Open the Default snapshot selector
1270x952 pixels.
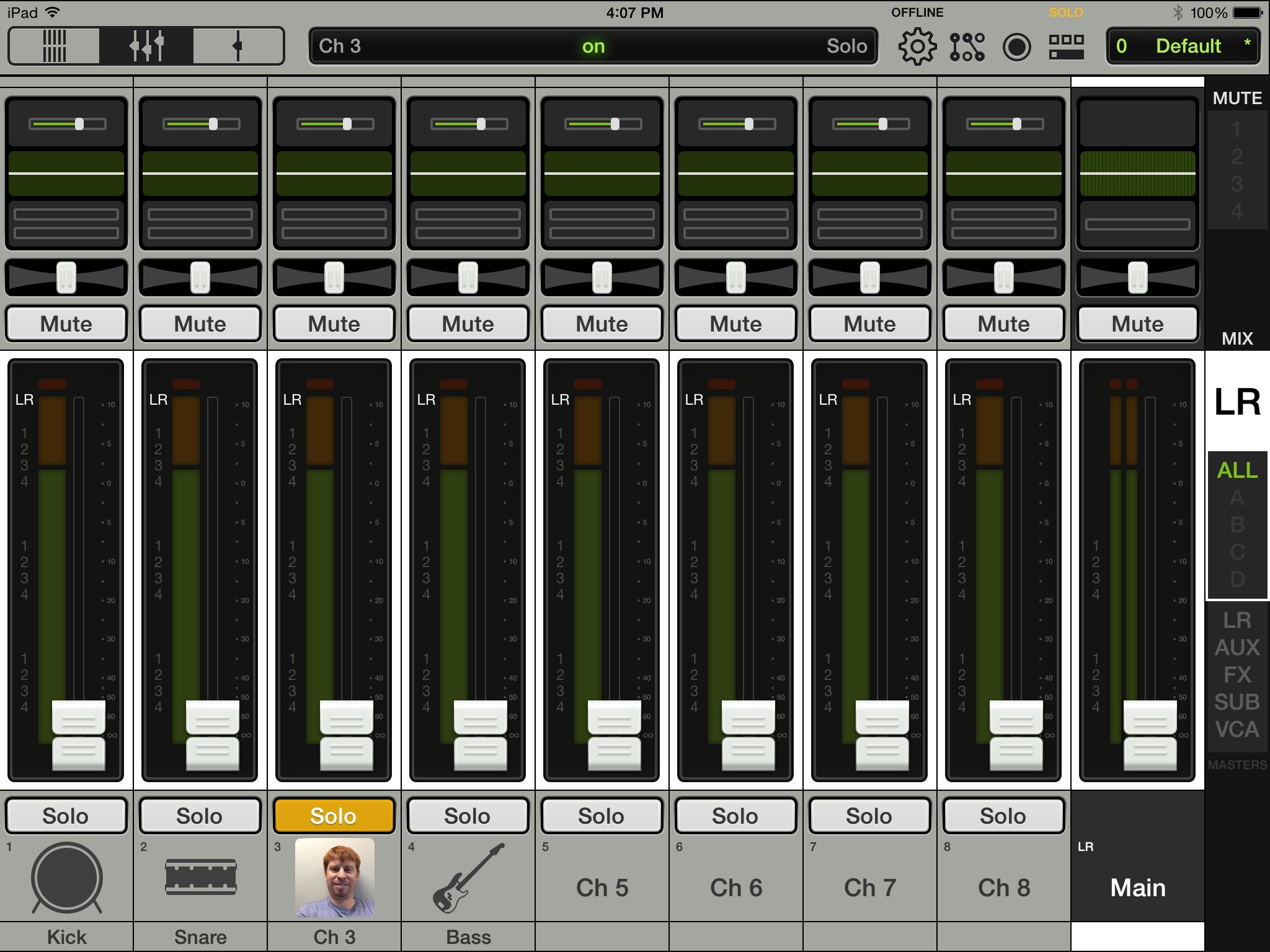coord(1183,46)
